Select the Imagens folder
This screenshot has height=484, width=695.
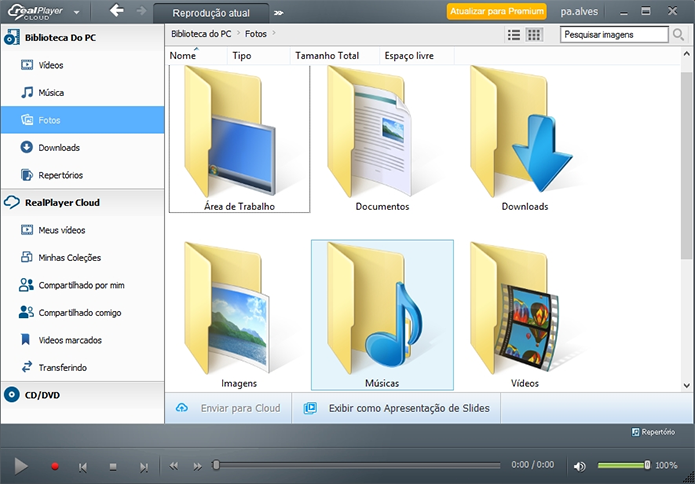239,315
